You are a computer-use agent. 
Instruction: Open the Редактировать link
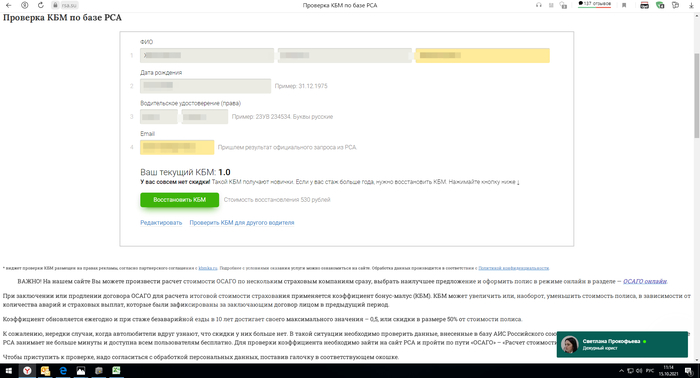[x=161, y=223]
